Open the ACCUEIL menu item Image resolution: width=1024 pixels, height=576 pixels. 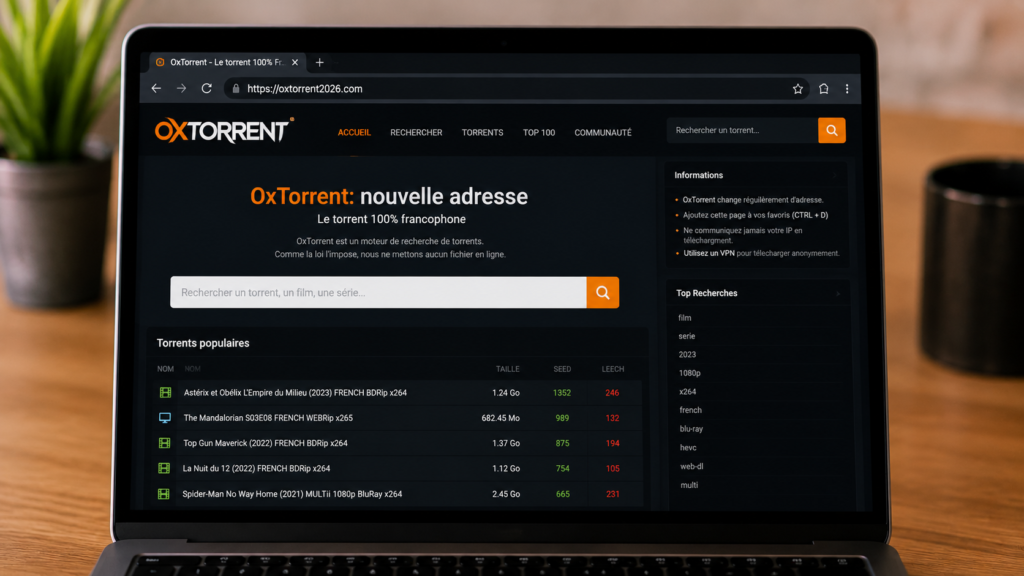tap(354, 133)
